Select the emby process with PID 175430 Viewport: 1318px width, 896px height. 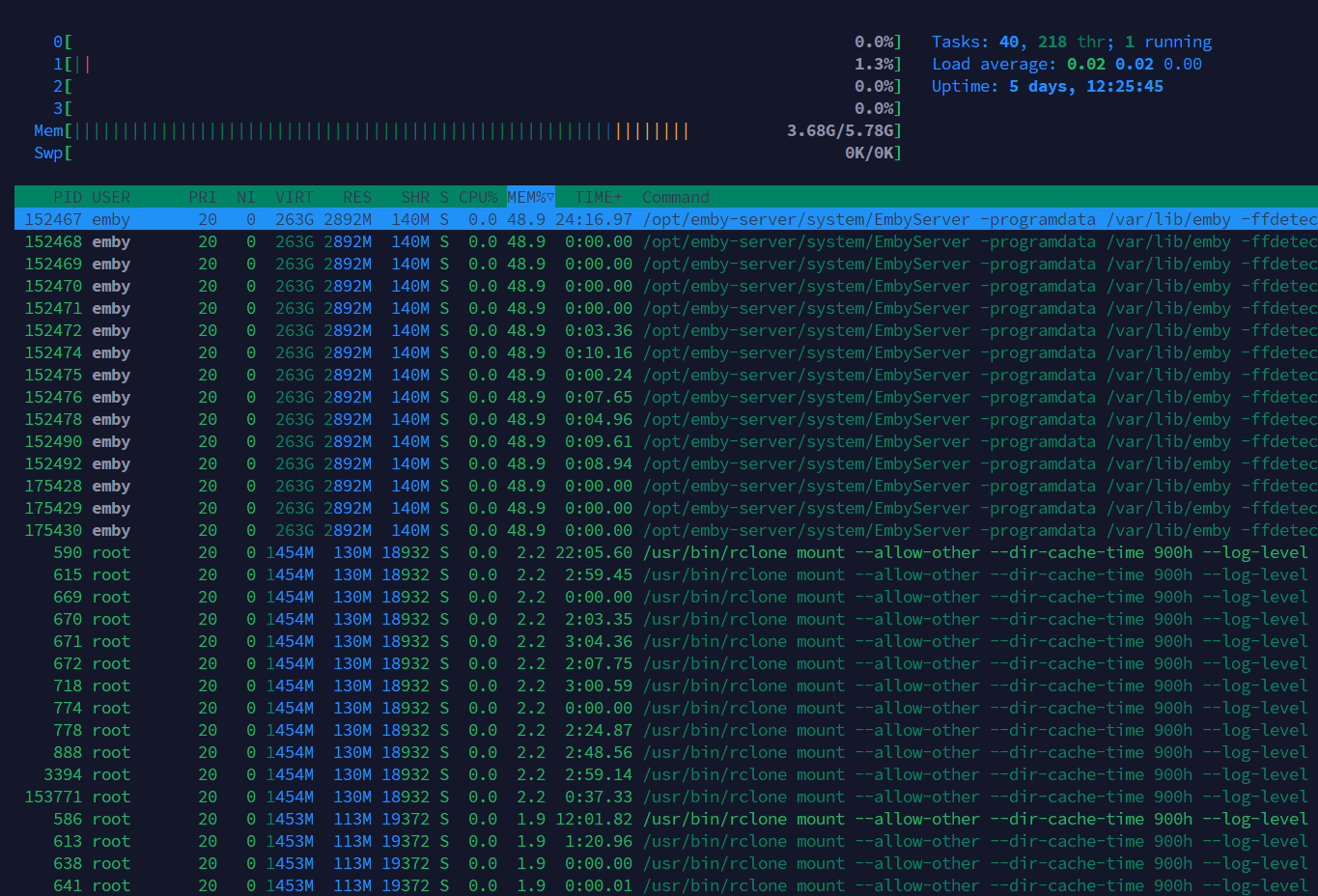pyautogui.click(x=666, y=530)
